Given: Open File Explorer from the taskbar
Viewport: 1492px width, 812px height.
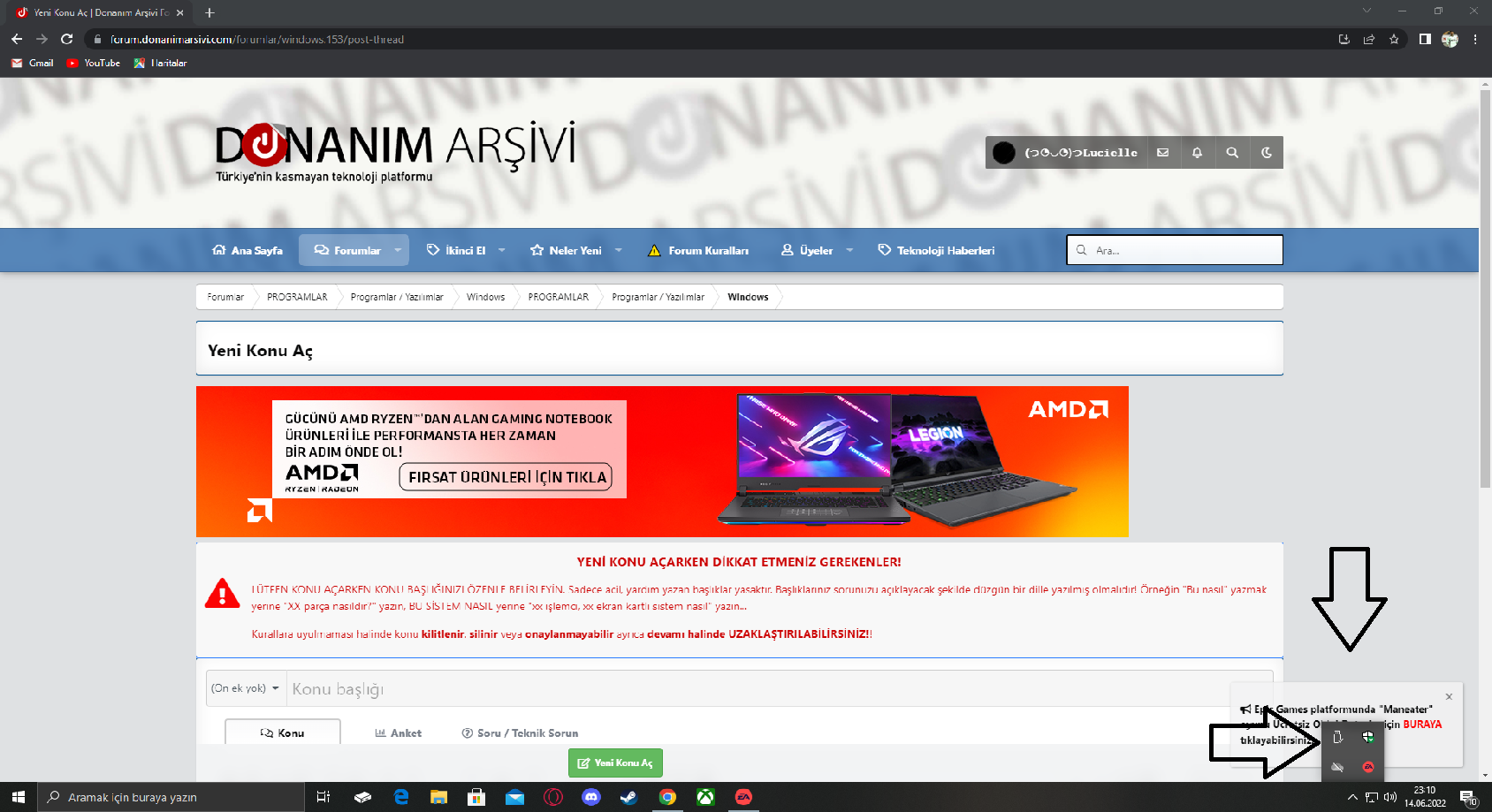Looking at the screenshot, I should pos(438,797).
